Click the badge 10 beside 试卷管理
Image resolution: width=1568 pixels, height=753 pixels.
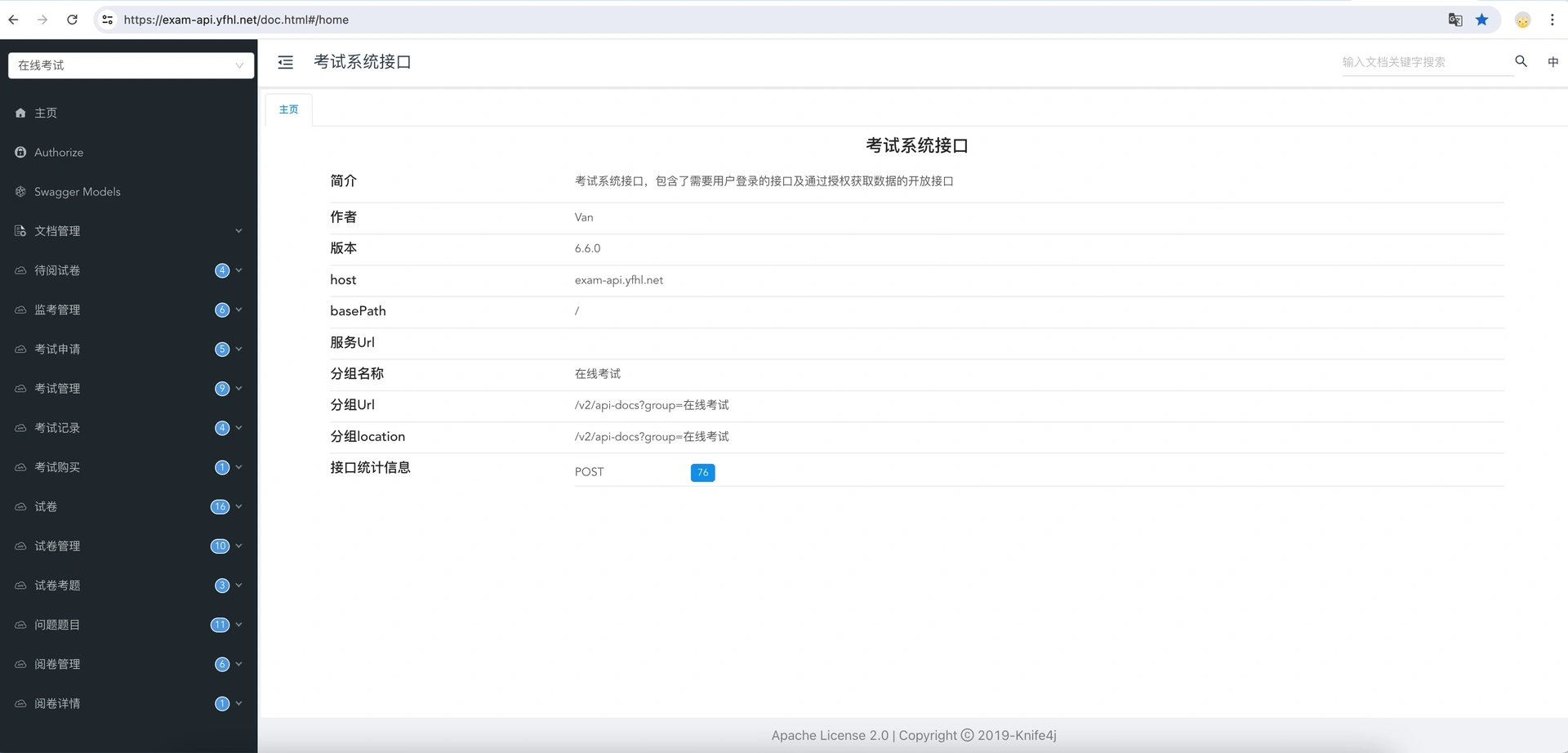tap(220, 546)
